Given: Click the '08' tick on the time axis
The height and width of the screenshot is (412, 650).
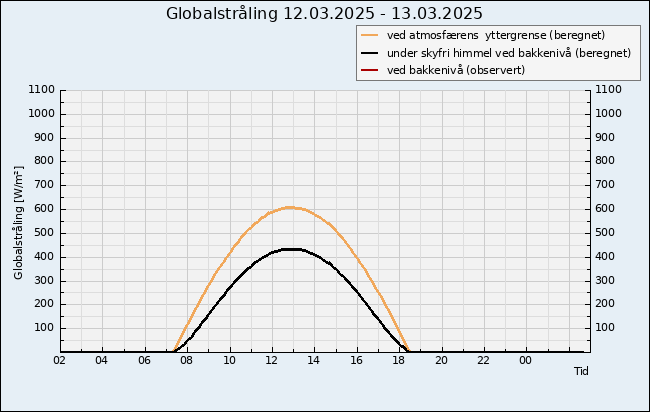Looking at the screenshot, I should click(187, 361).
